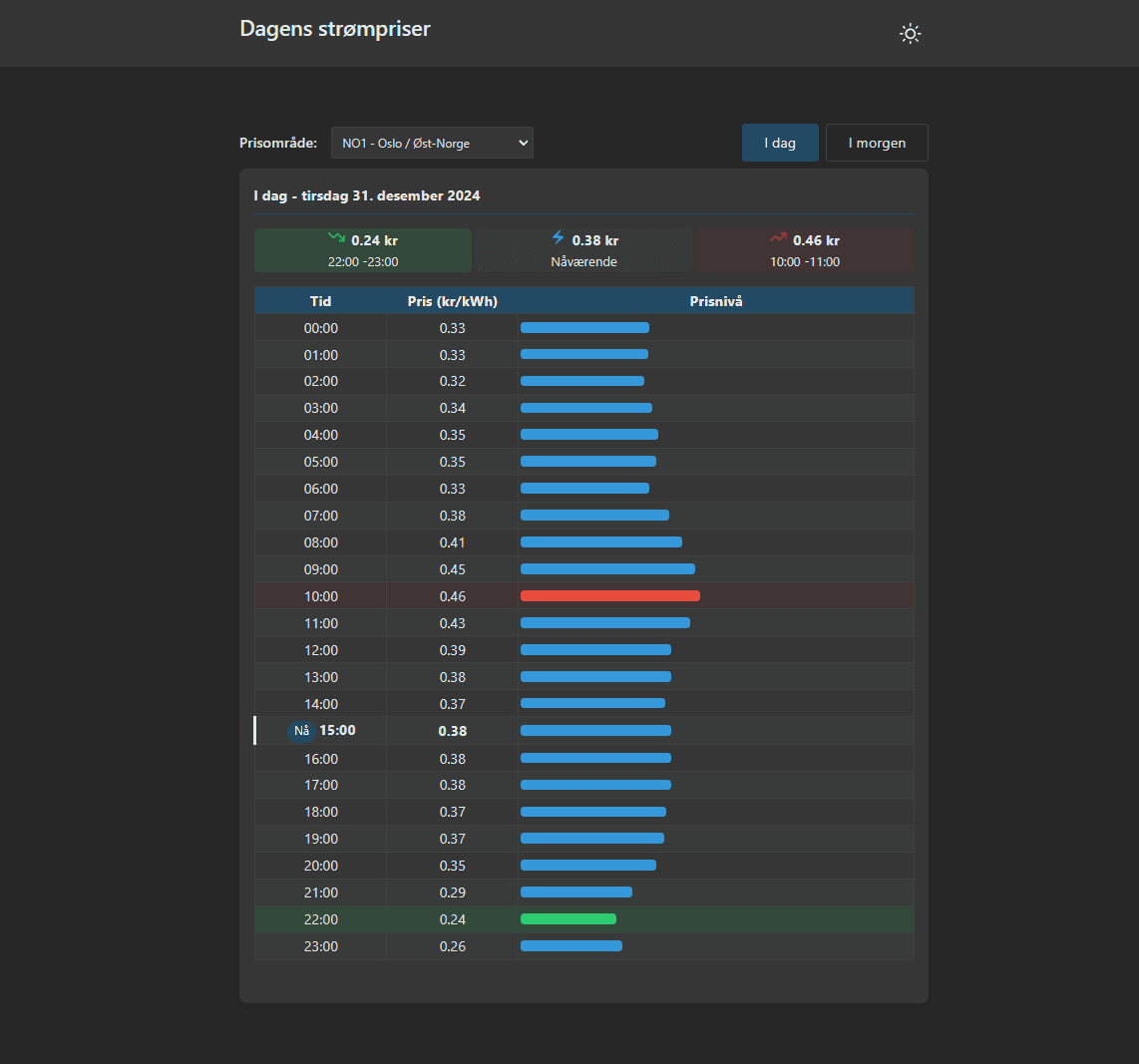Select the 13:00 time cell

point(320,677)
